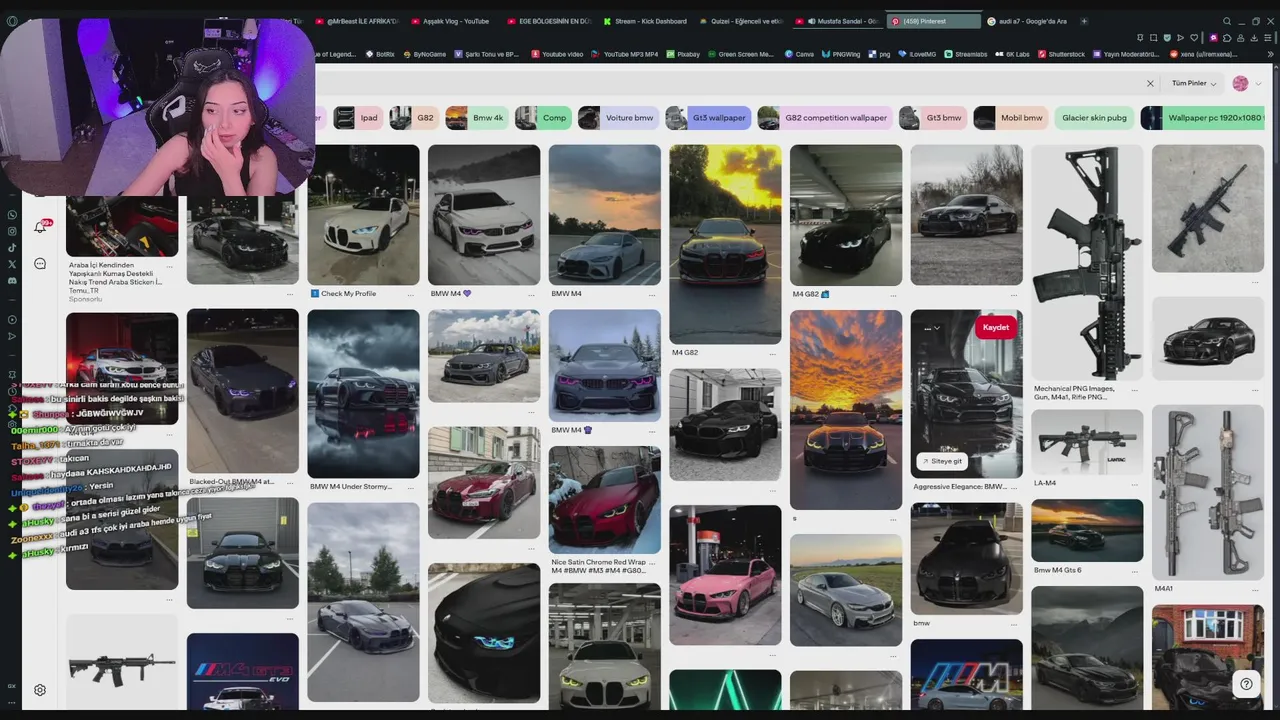
Task: Expand accounts chevron next to avatar
Action: click(1258, 84)
